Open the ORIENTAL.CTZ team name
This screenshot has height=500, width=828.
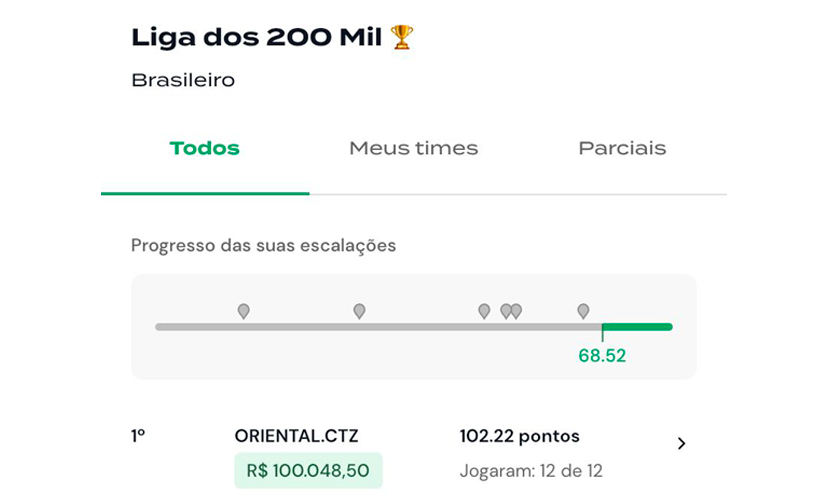point(296,436)
